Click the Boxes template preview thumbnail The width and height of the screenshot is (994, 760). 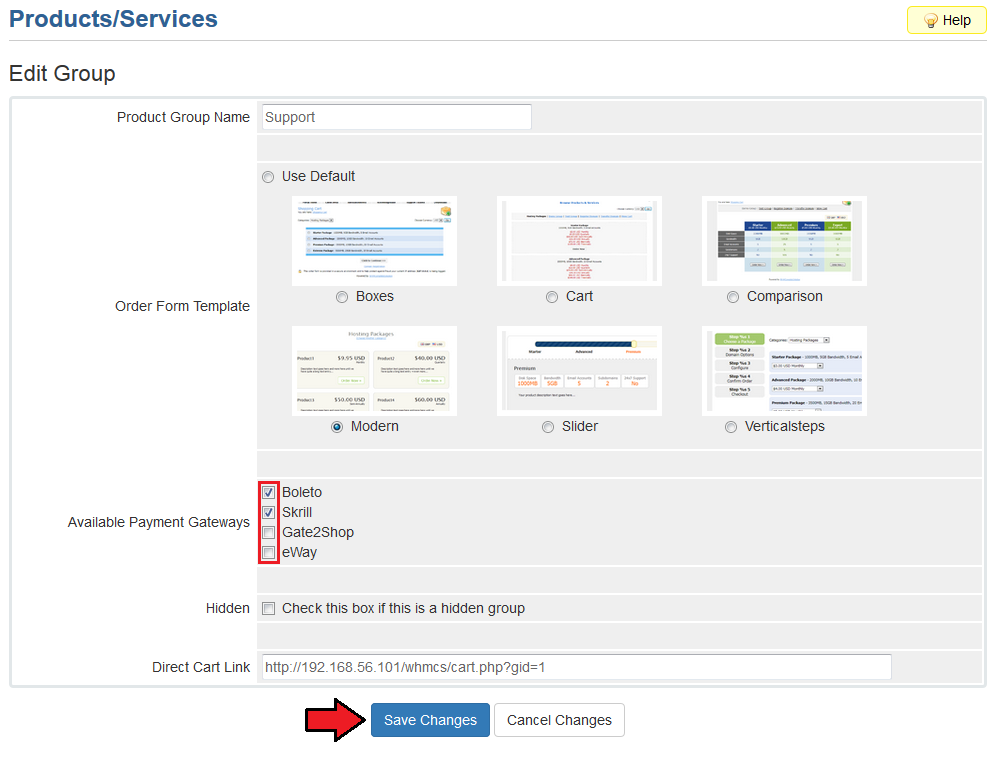coord(374,241)
